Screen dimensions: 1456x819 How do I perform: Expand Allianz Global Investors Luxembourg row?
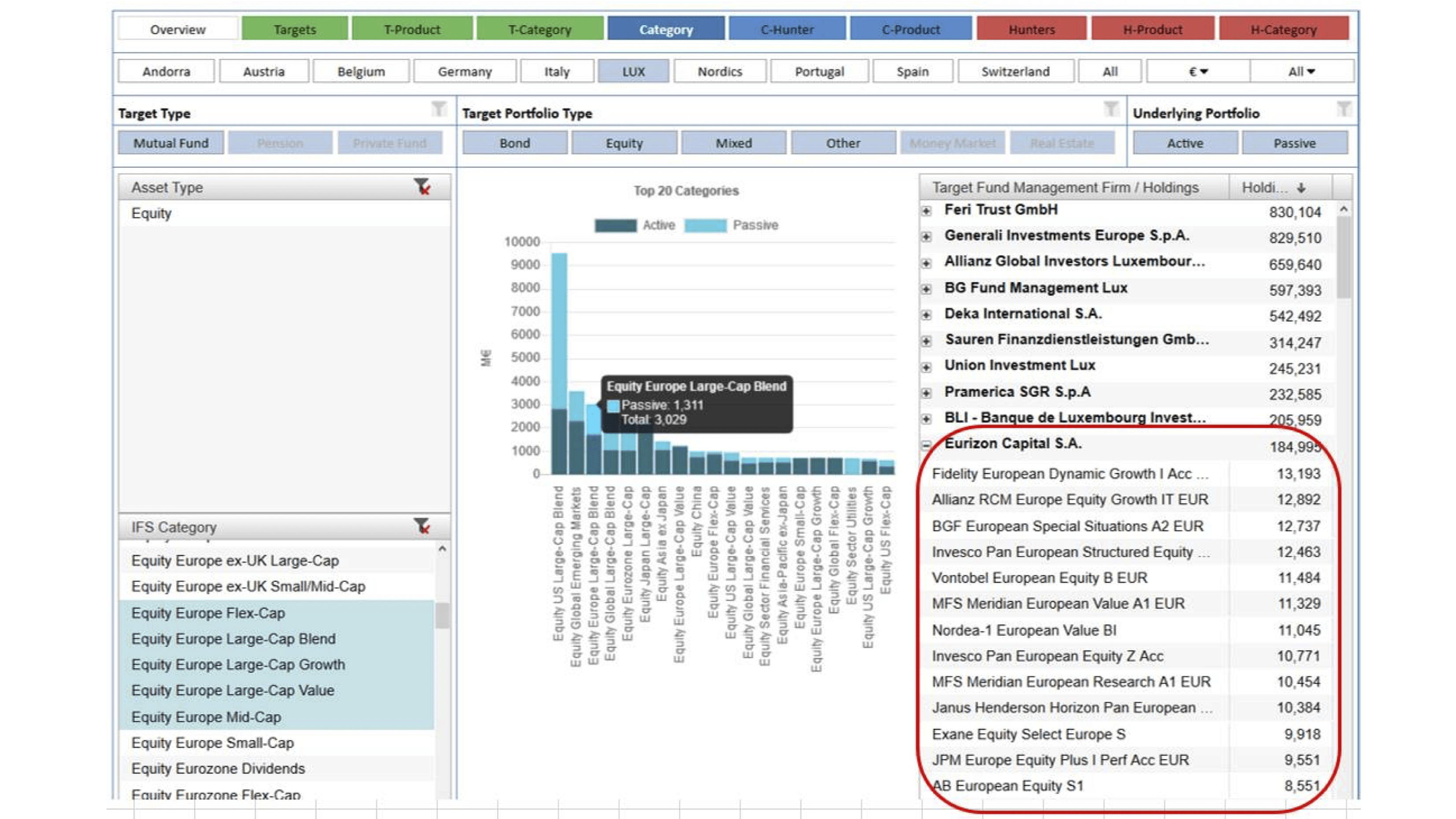926,263
